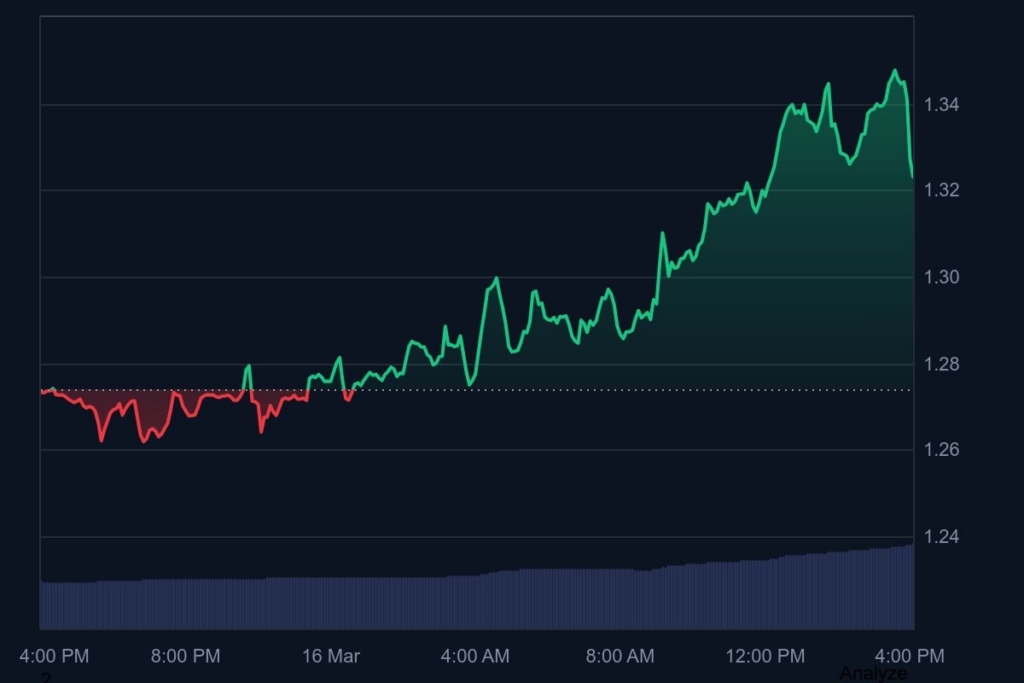Screen dimensions: 1024x683
Task: Click the 1.34 price level label
Action: coord(941,103)
